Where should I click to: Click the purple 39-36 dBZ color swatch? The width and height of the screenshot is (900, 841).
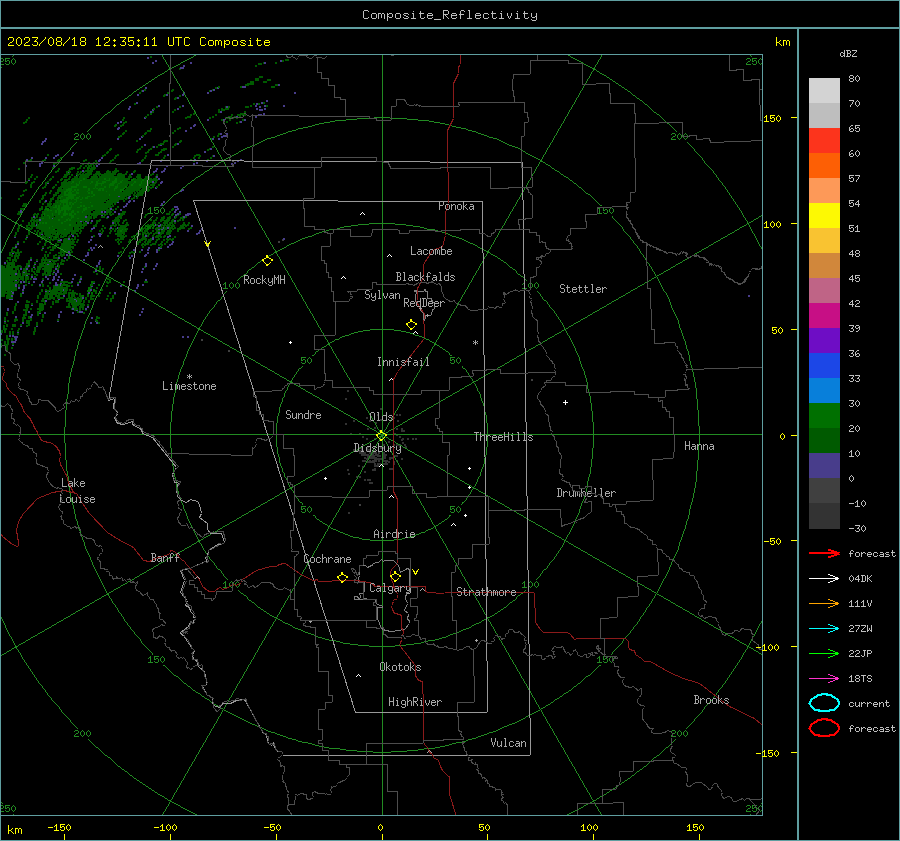click(824, 340)
